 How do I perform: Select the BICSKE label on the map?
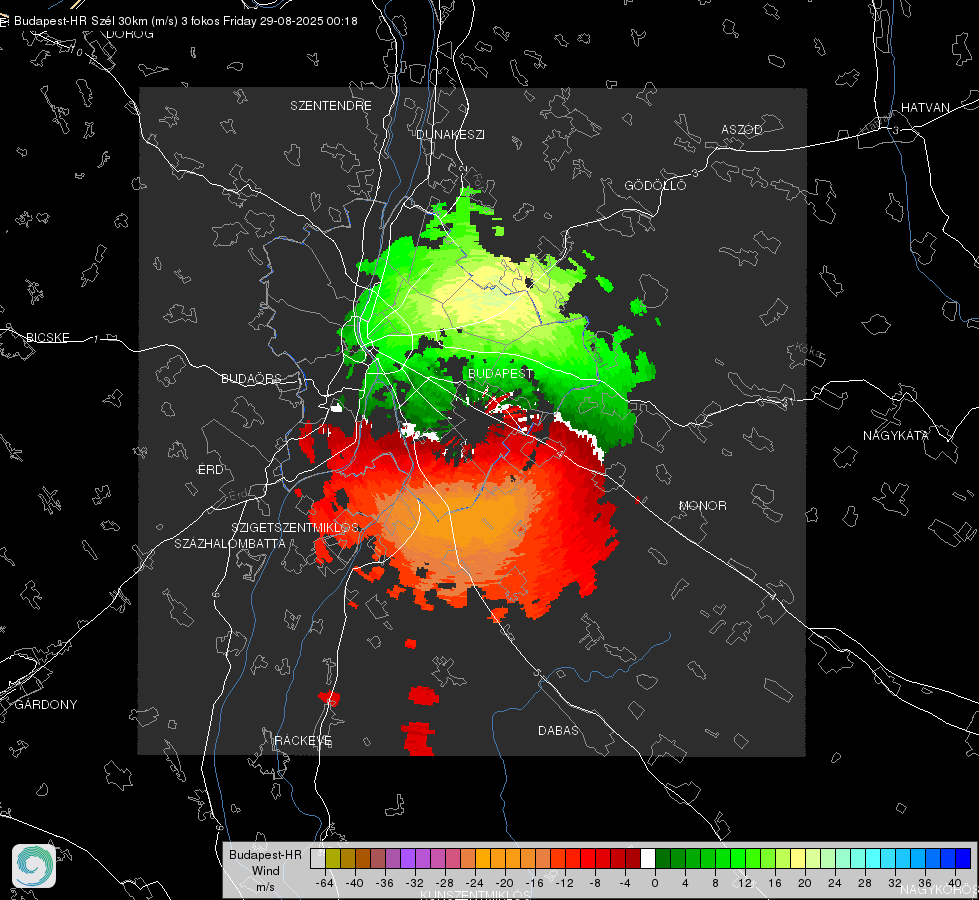[x=47, y=338]
